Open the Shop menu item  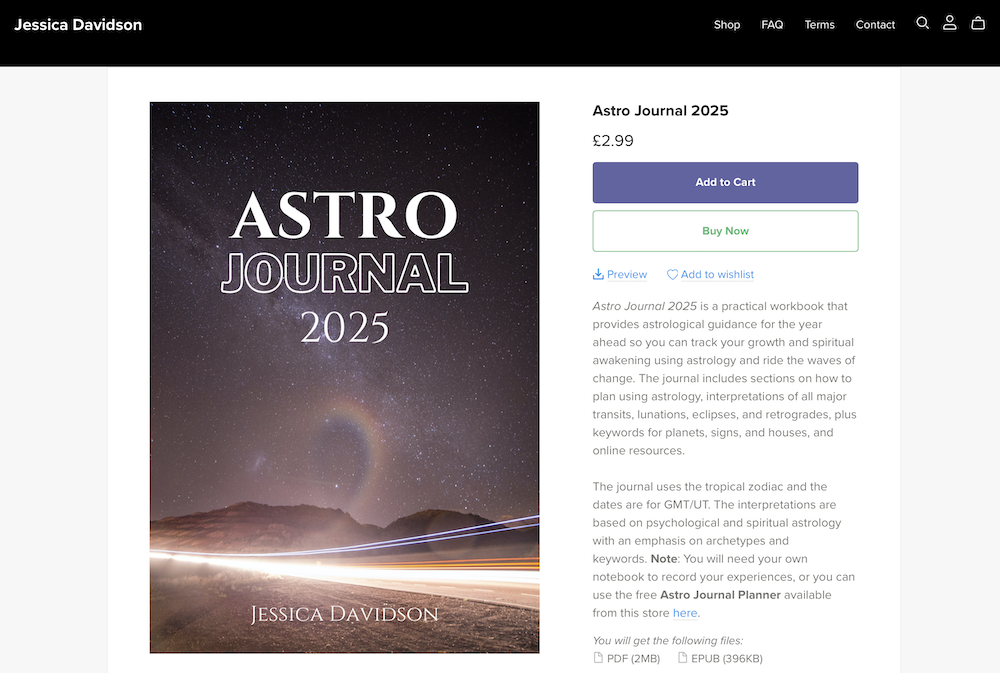click(x=727, y=24)
